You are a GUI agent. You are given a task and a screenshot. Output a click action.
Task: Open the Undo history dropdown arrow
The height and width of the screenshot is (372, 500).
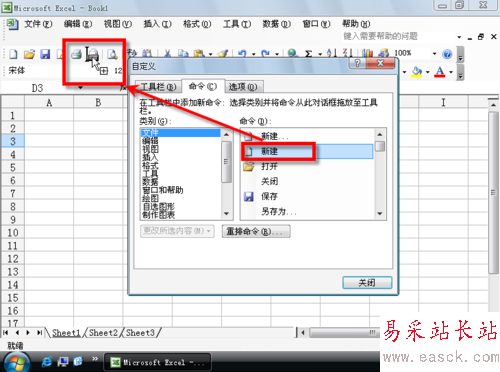pyautogui.click(x=253, y=54)
